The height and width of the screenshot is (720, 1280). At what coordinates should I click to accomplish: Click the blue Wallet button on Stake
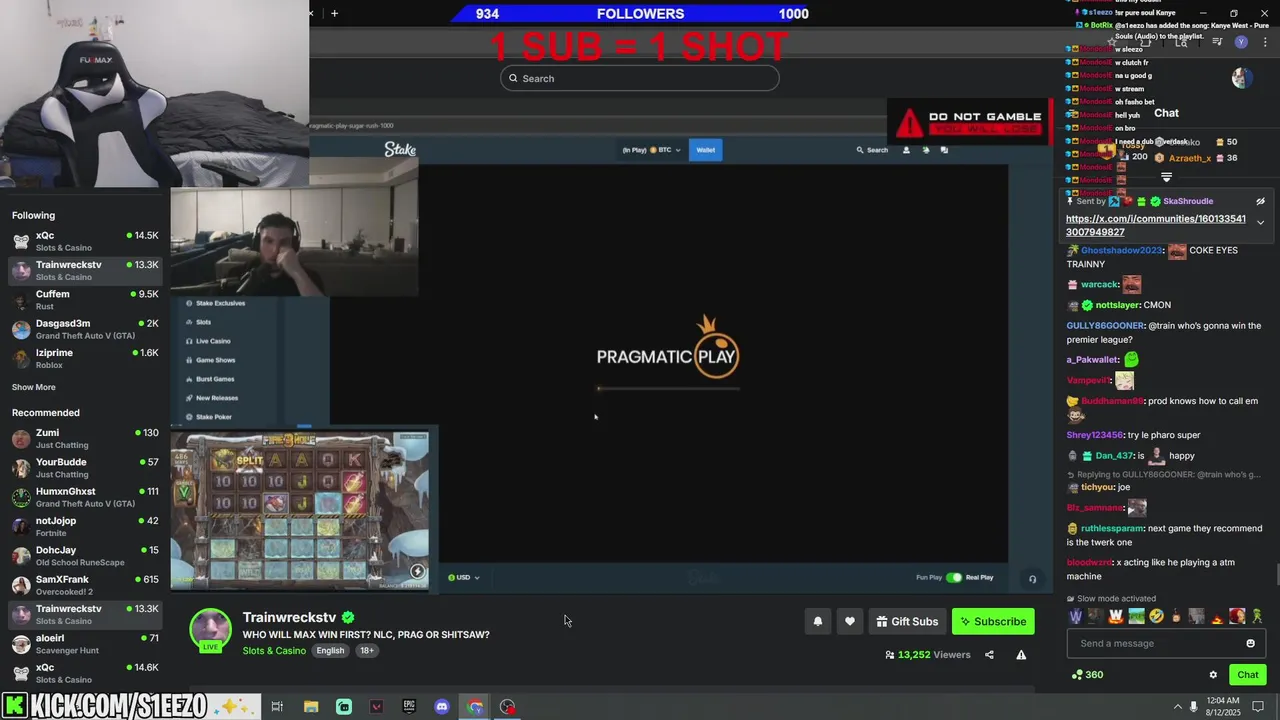[706, 150]
